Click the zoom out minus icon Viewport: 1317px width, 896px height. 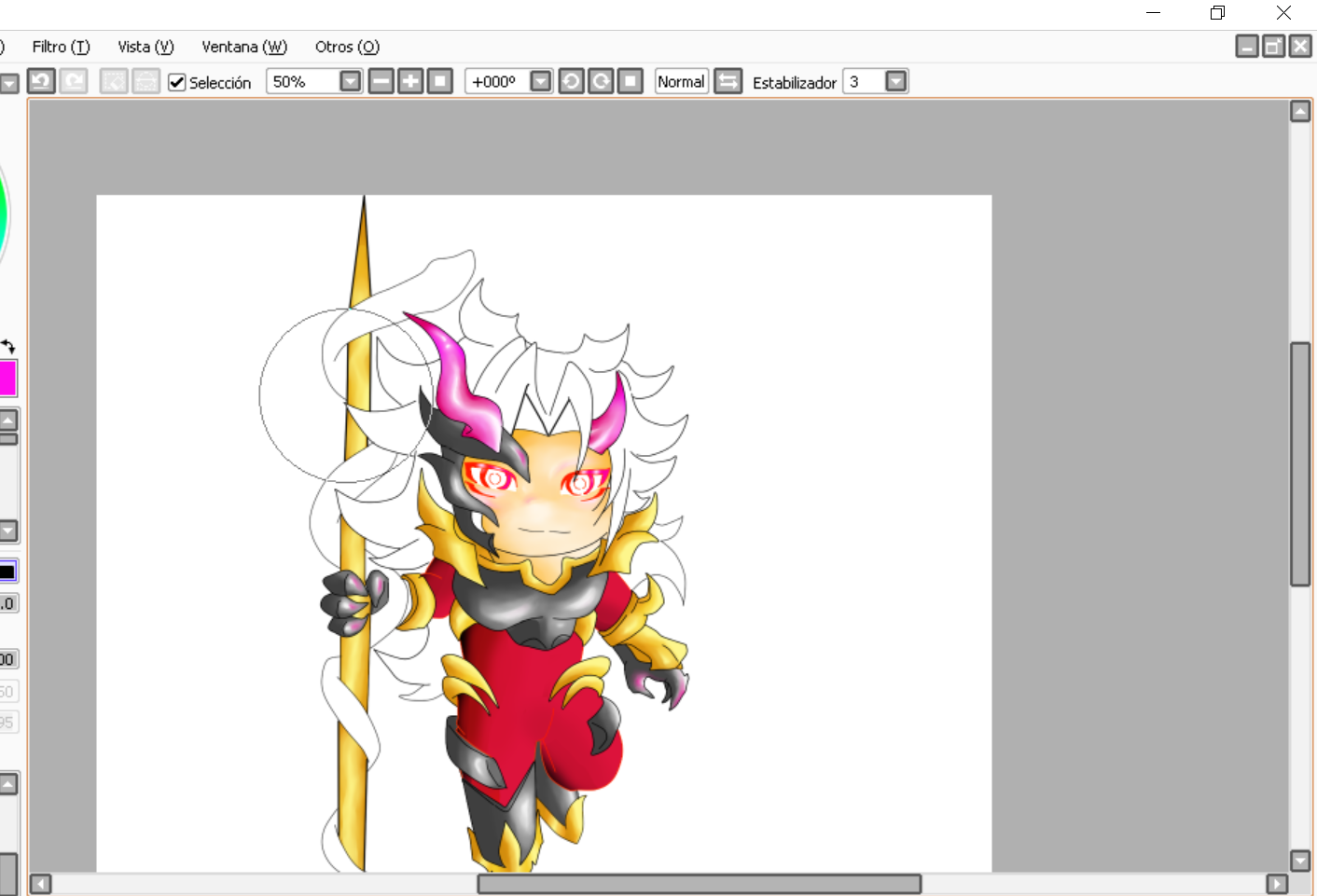pyautogui.click(x=381, y=81)
